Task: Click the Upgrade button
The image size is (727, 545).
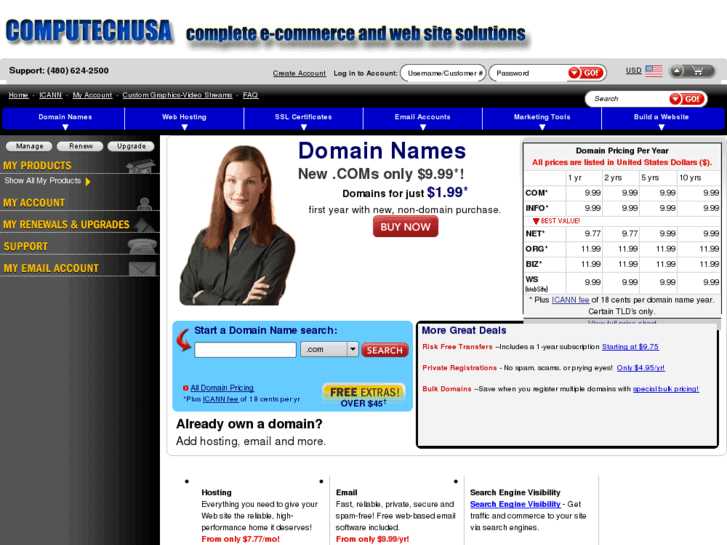Action: coord(131,146)
